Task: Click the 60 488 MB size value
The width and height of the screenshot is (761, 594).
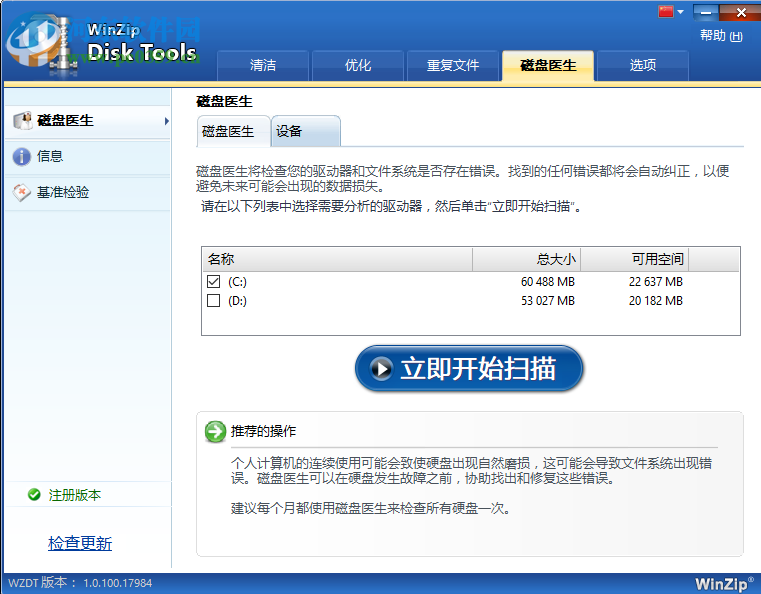Action: 548,282
